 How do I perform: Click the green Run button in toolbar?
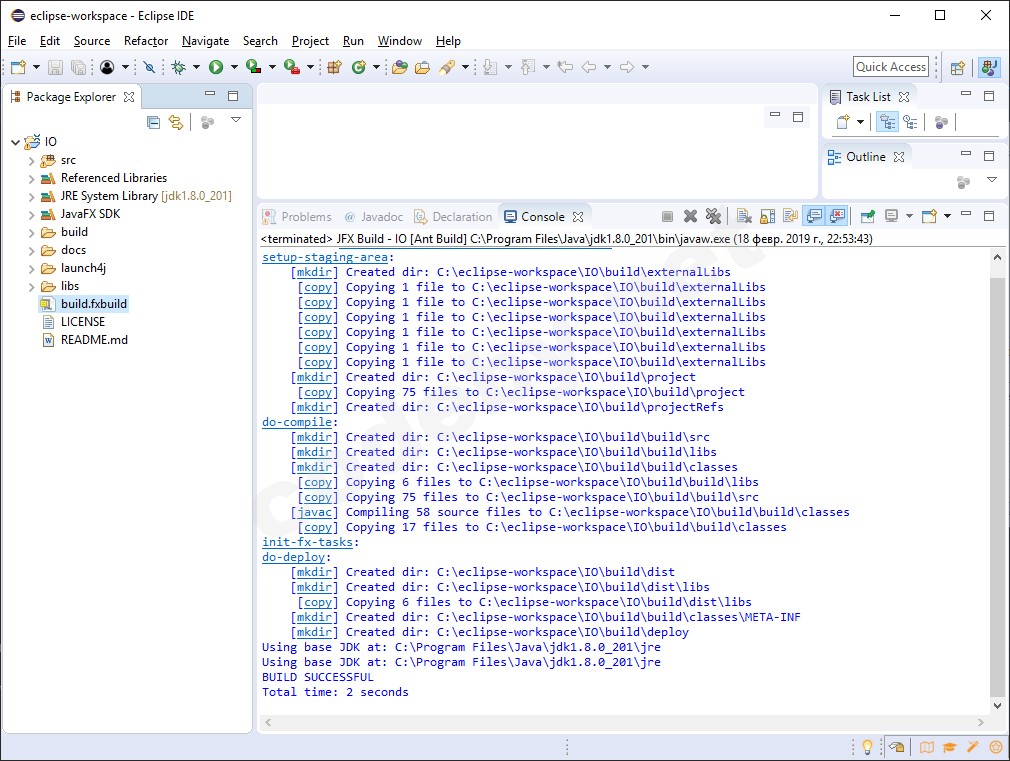click(x=215, y=67)
